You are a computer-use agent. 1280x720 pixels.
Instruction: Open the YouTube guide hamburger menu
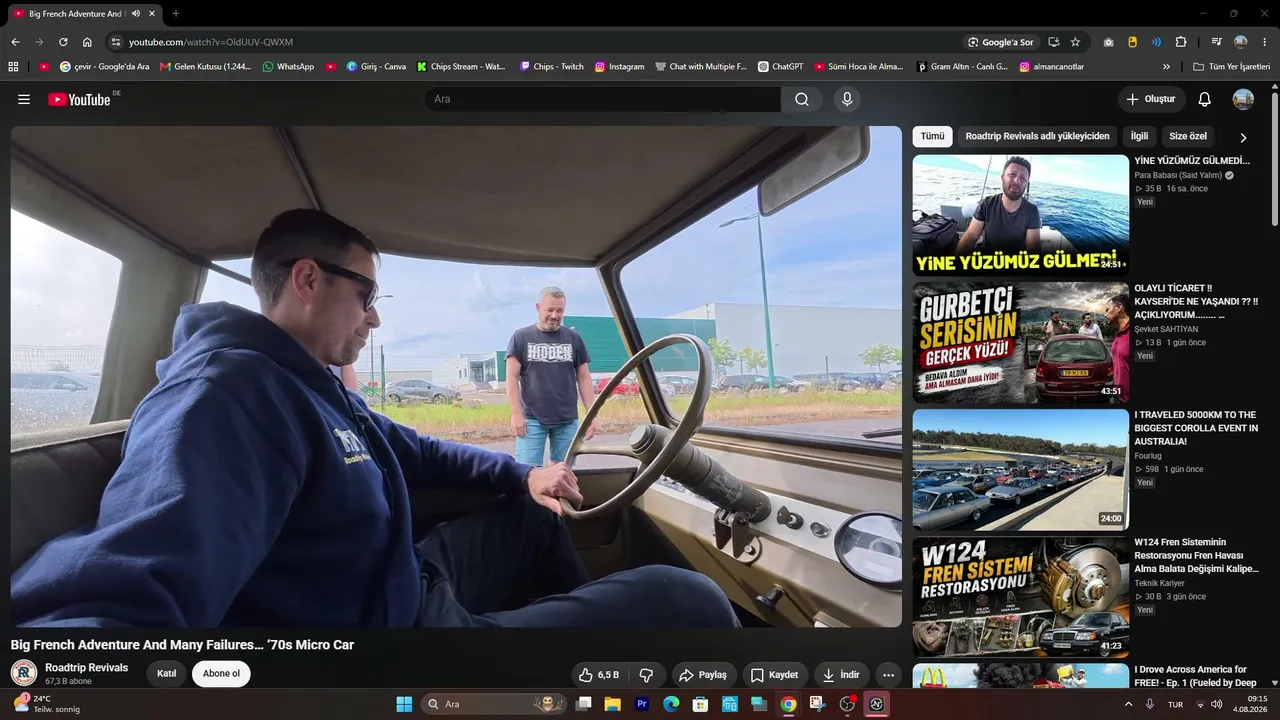tap(24, 99)
